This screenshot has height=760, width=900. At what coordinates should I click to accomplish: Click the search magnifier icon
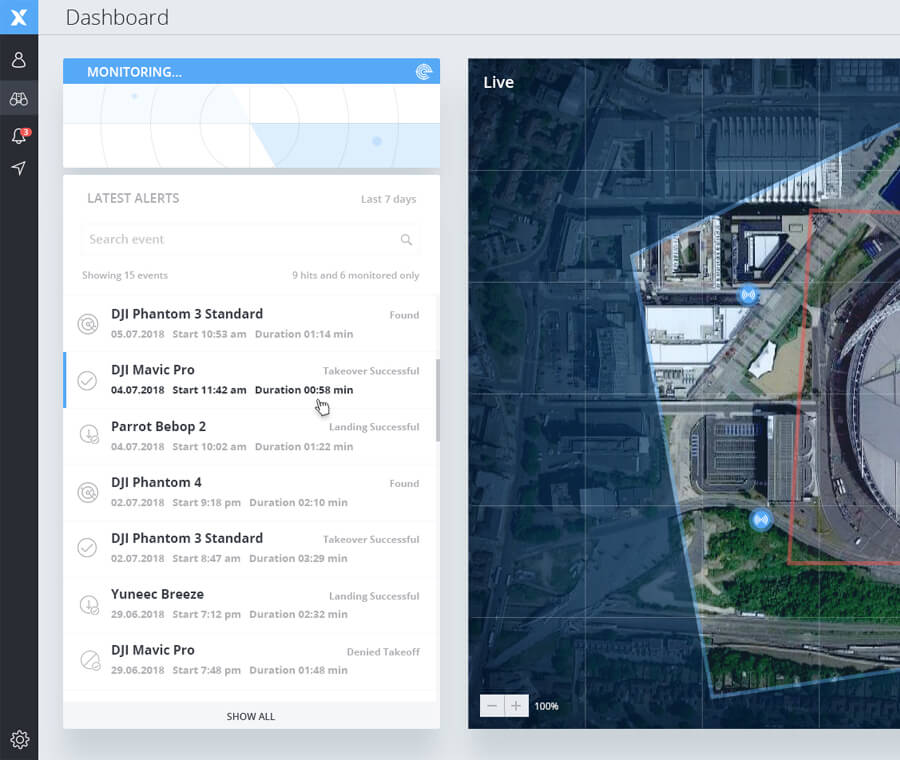point(406,240)
